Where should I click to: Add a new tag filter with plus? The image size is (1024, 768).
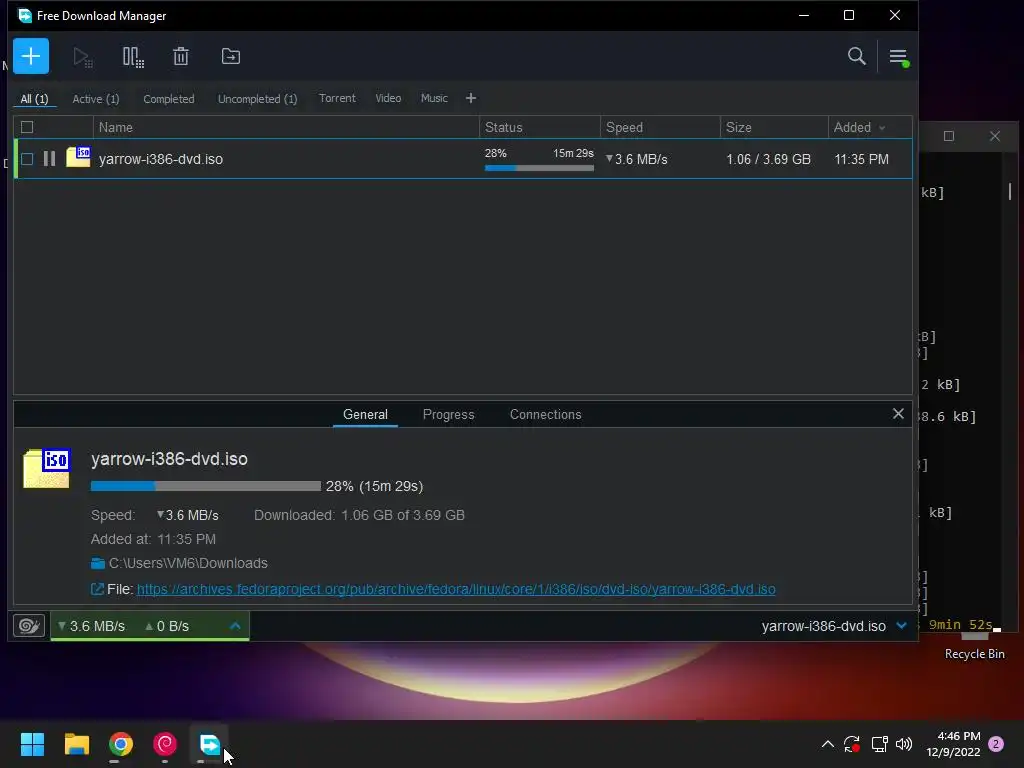point(471,98)
